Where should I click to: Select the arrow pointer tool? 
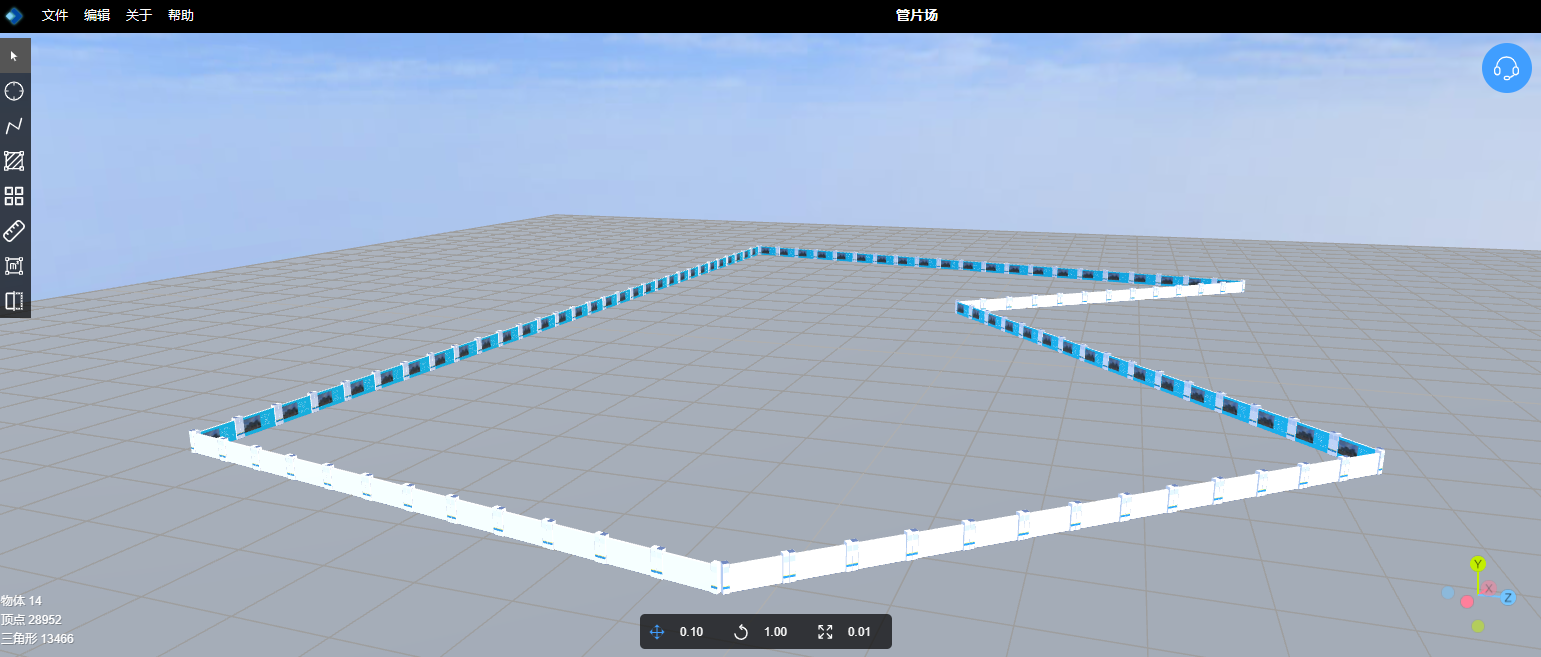[x=15, y=56]
